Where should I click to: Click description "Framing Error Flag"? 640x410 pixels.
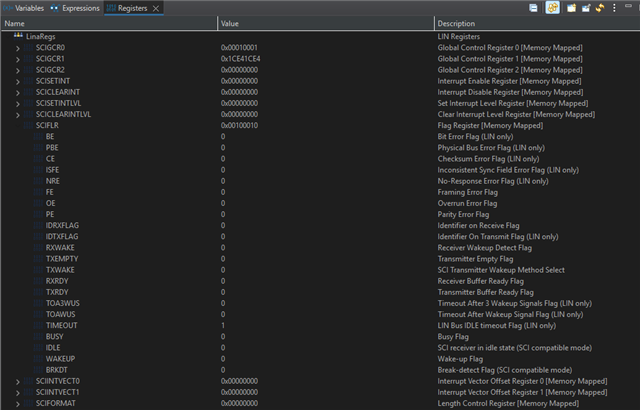pyautogui.click(x=468, y=192)
